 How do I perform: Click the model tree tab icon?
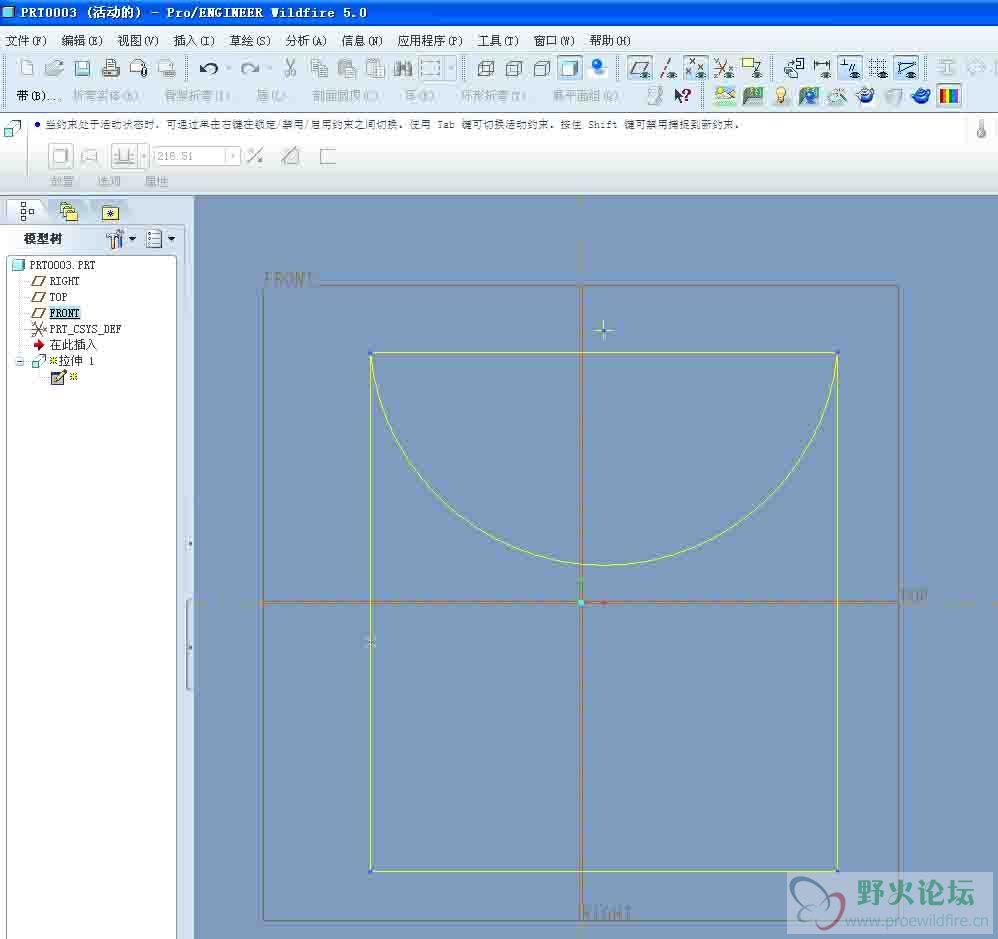coord(27,211)
